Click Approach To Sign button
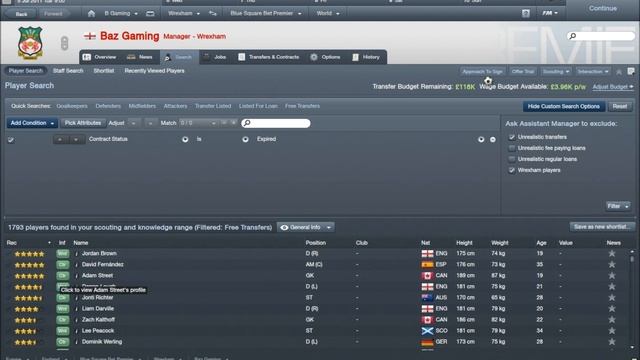The width and height of the screenshot is (640, 360). tap(482, 71)
